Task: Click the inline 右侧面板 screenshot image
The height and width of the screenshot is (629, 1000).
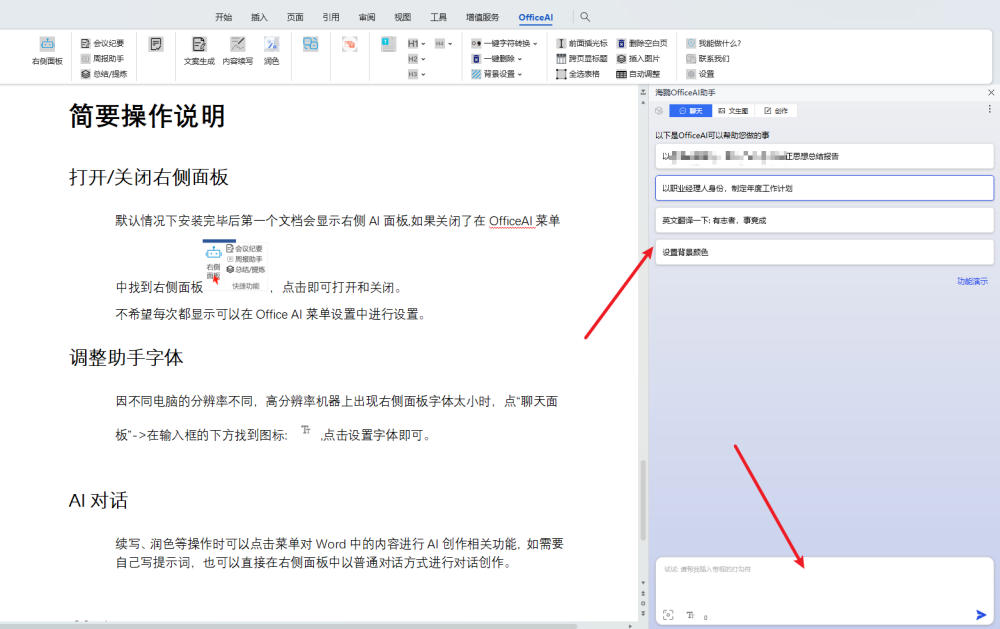Action: coord(235,265)
